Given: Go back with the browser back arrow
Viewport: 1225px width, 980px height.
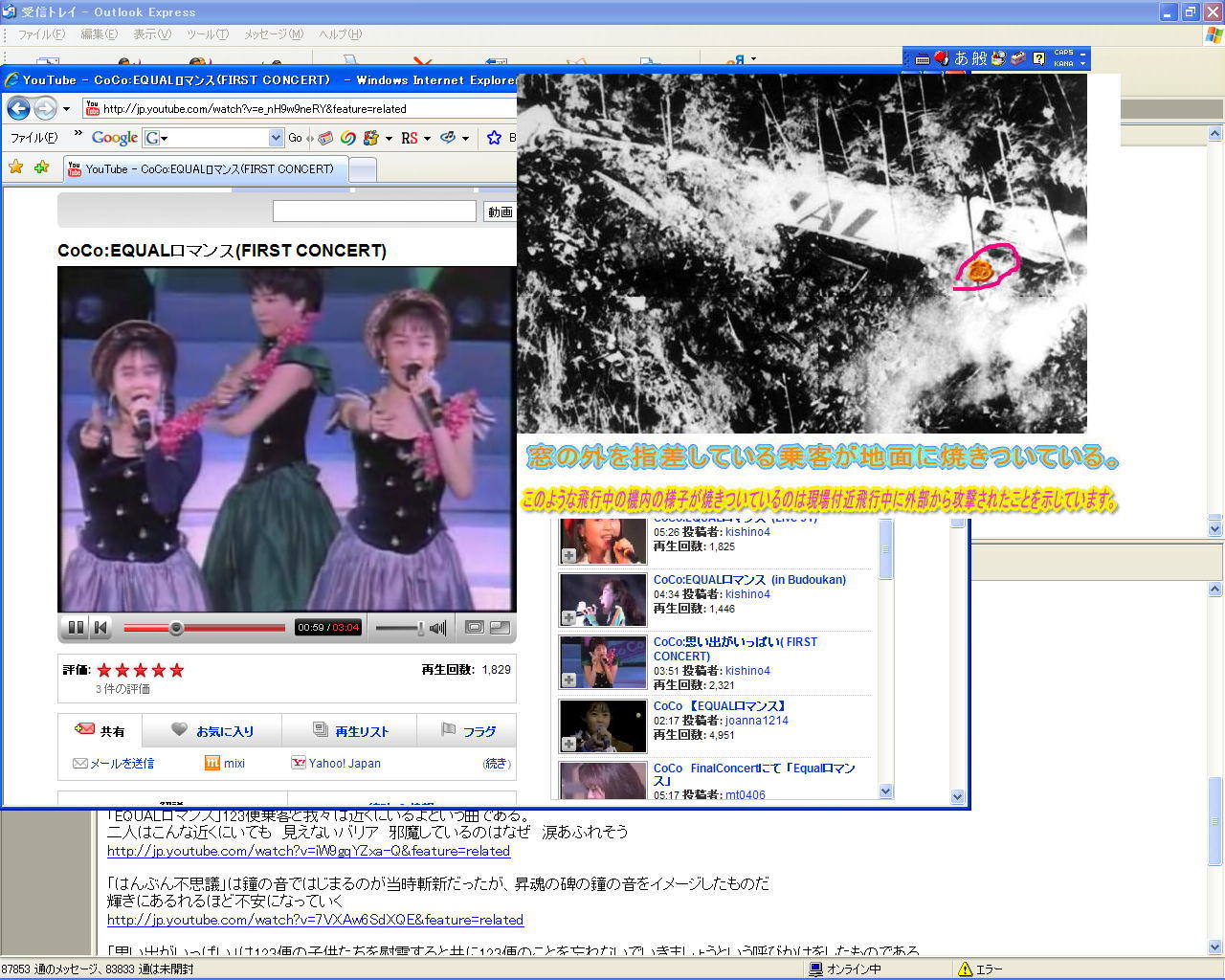Looking at the screenshot, I should (18, 108).
